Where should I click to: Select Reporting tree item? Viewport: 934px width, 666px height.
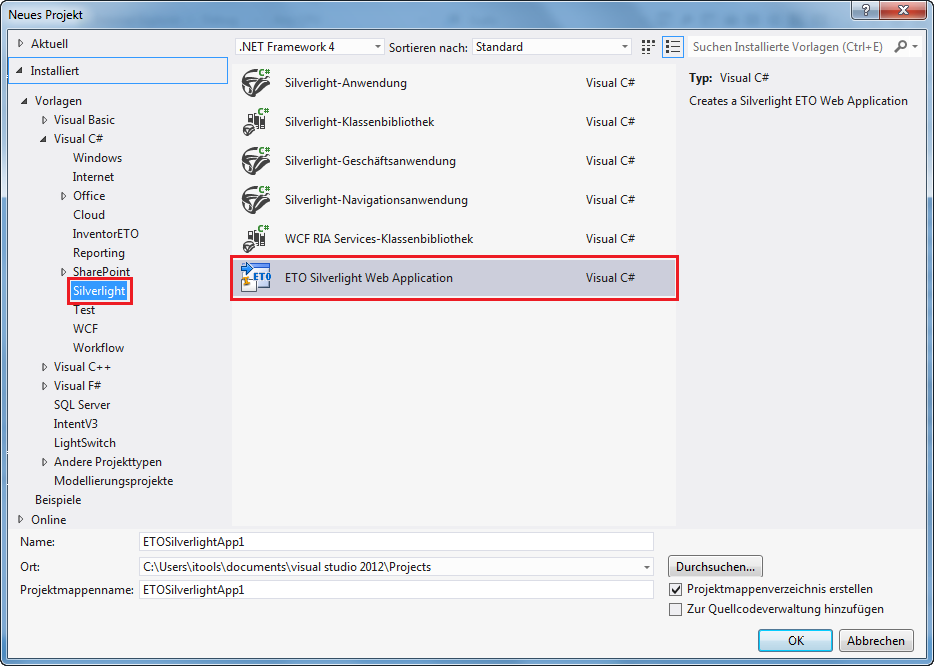[x=99, y=253]
